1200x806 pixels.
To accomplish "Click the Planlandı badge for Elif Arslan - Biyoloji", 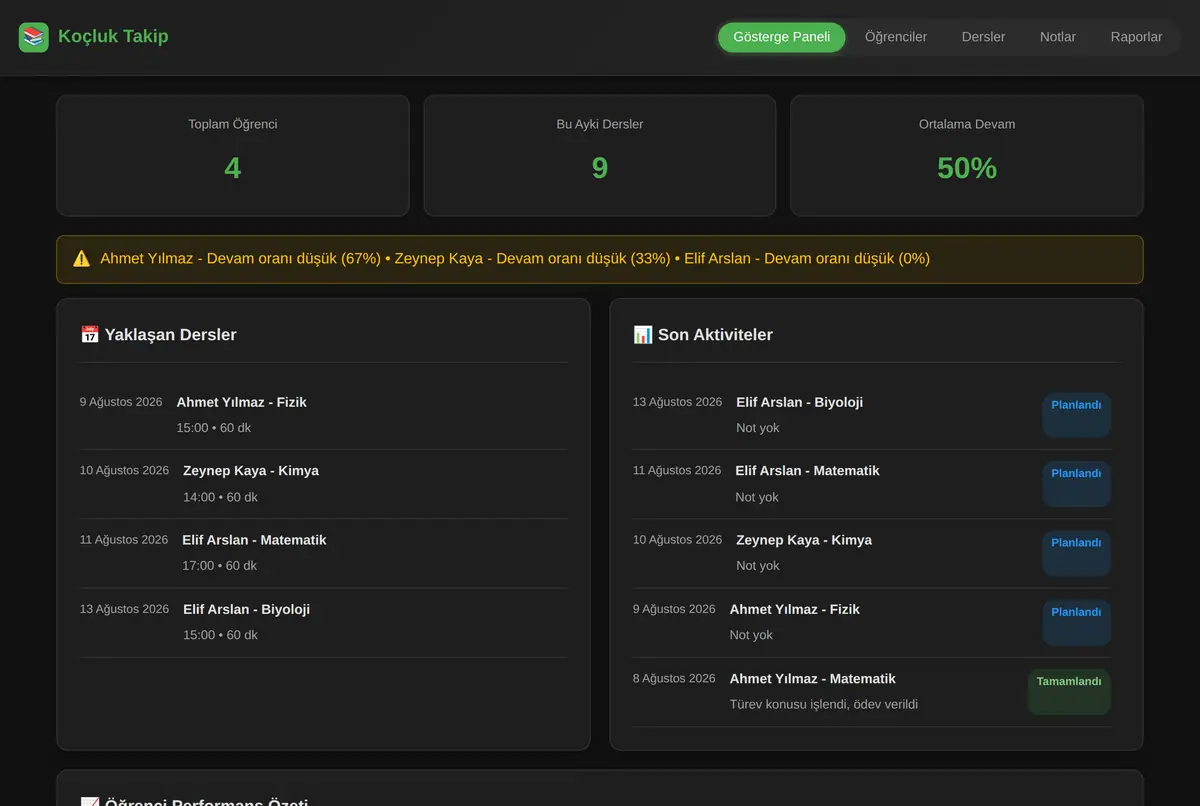I will coord(1076,415).
